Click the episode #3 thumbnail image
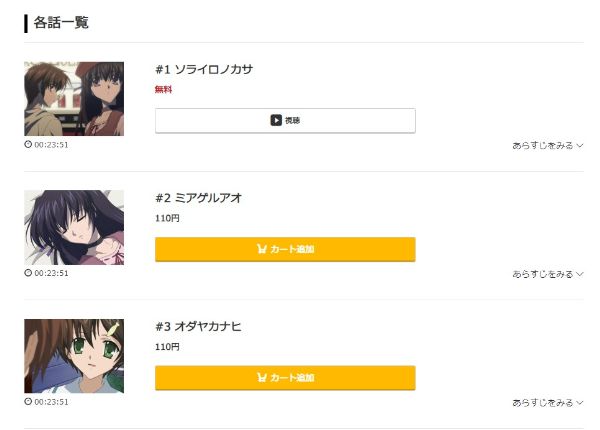Image resolution: width=600 pixels, height=430 pixels. tap(74, 356)
